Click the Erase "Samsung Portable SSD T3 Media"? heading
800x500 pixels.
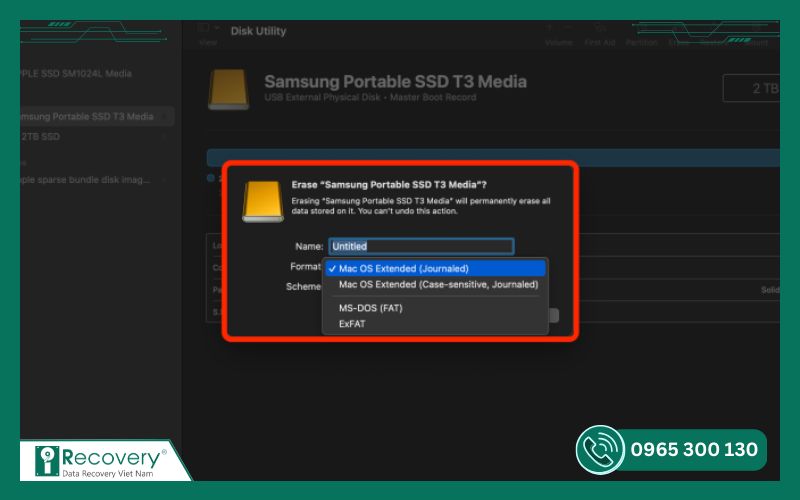(389, 185)
